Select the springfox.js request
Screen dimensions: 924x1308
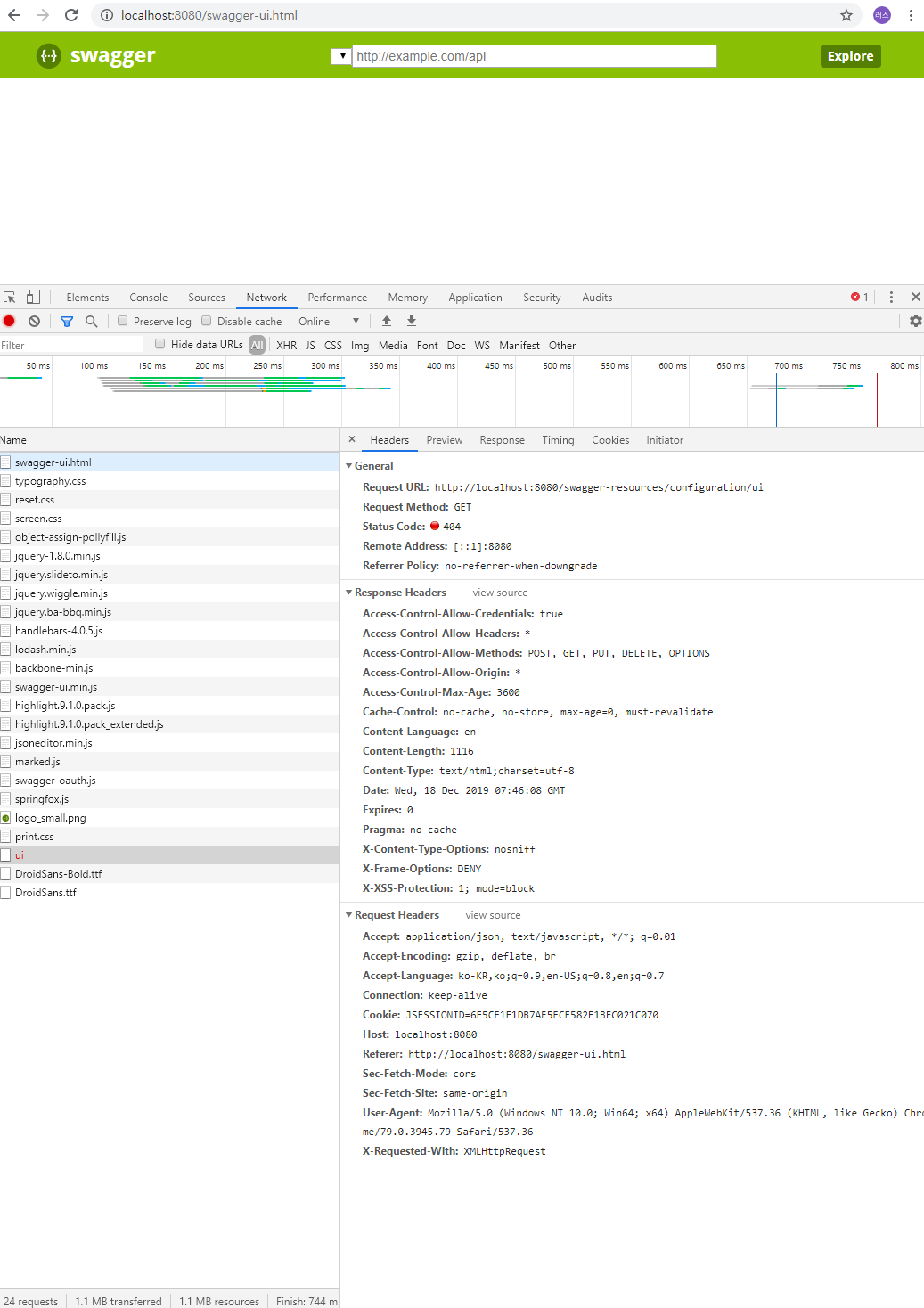[x=169, y=799]
